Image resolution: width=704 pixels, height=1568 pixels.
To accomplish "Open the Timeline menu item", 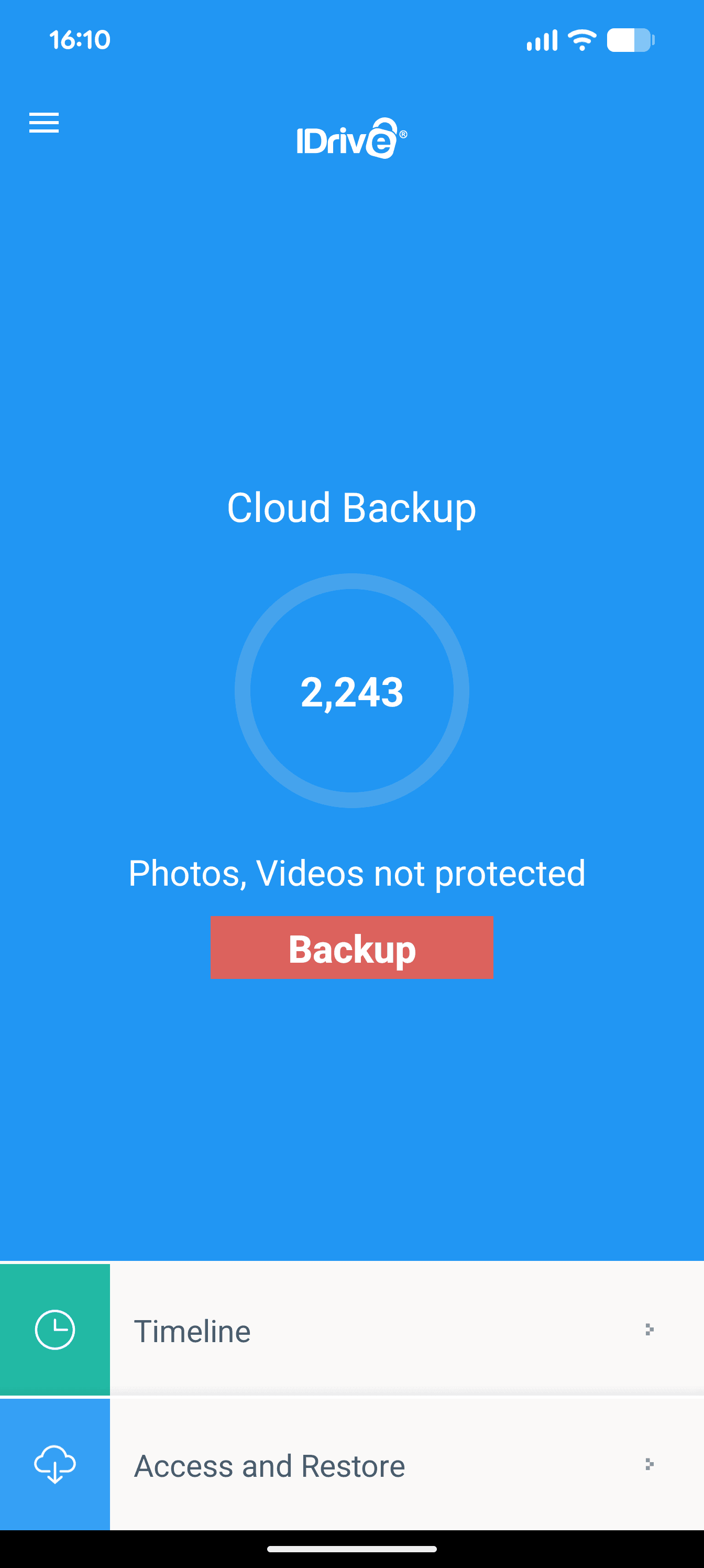I will click(351, 1330).
